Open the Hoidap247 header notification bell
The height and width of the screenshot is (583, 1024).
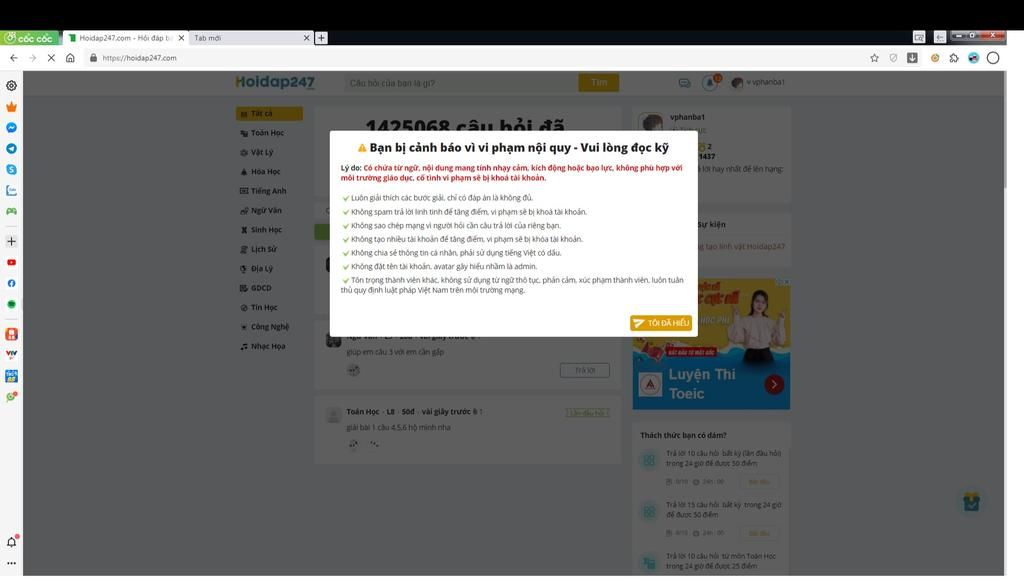(x=710, y=82)
